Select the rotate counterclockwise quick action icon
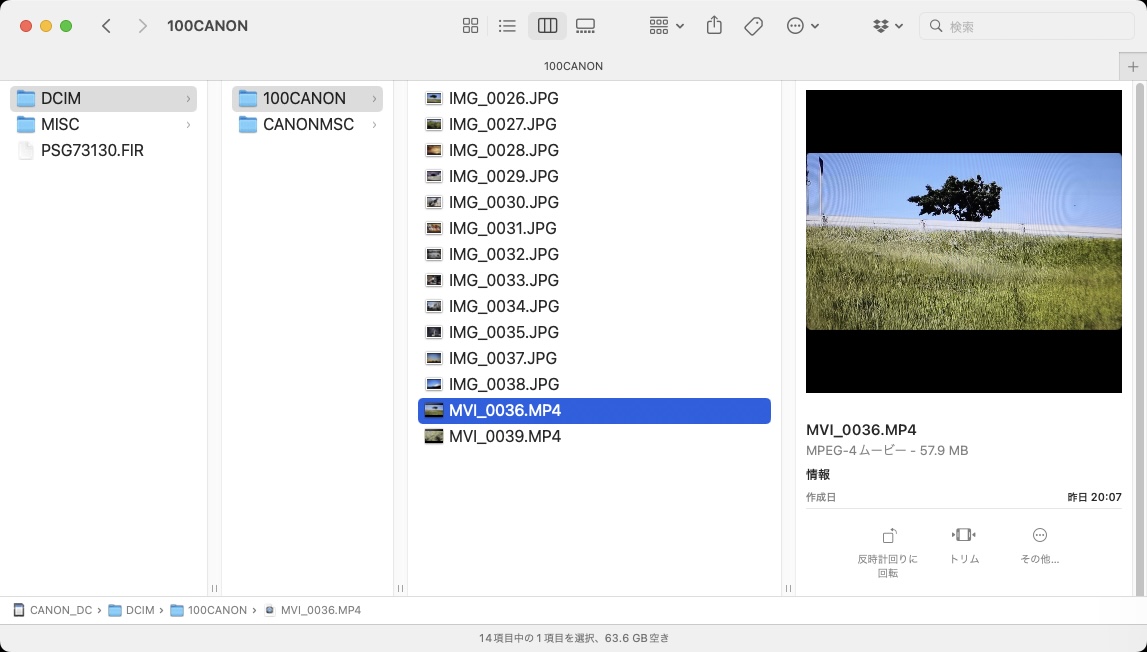 (888, 537)
